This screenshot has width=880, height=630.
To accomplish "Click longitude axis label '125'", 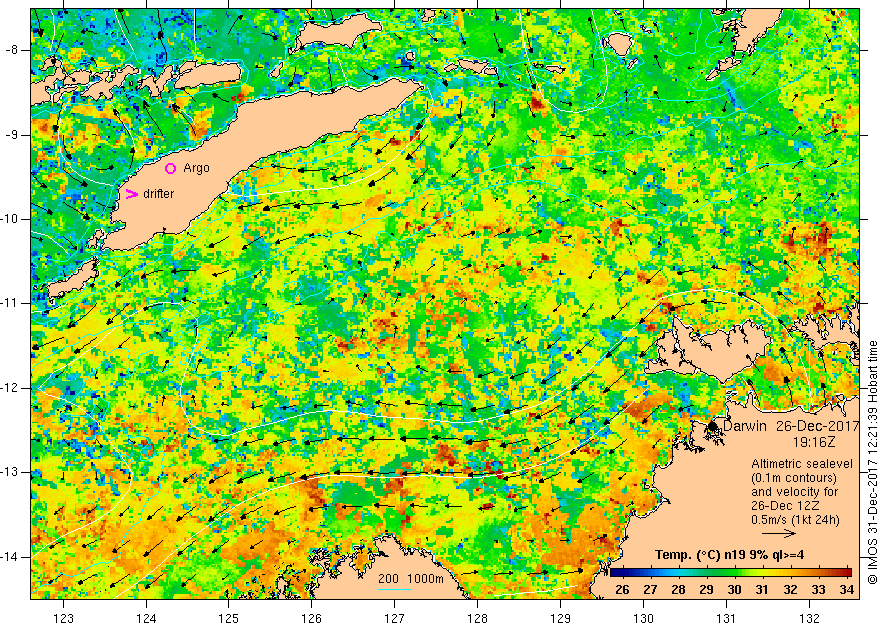I will pos(228,618).
